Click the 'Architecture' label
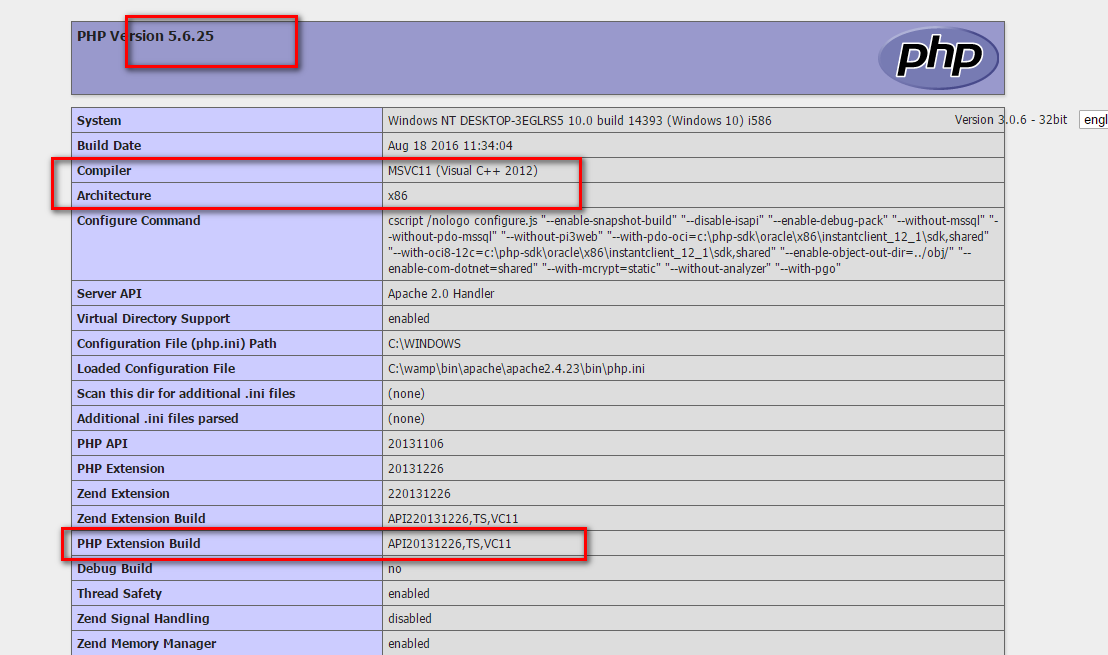The height and width of the screenshot is (655, 1108). pyautogui.click(x=114, y=196)
